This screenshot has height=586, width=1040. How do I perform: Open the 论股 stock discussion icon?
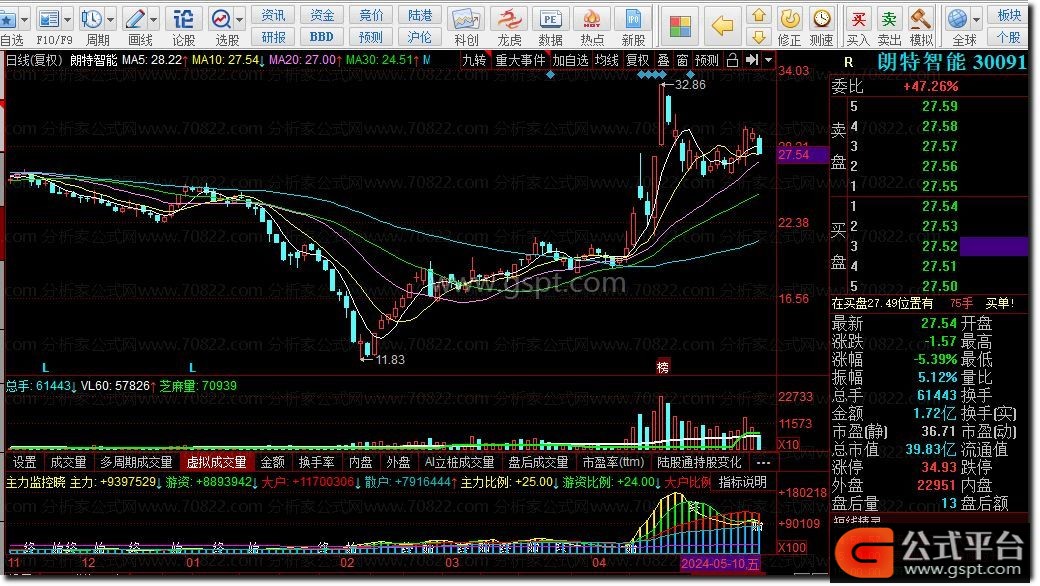point(183,19)
